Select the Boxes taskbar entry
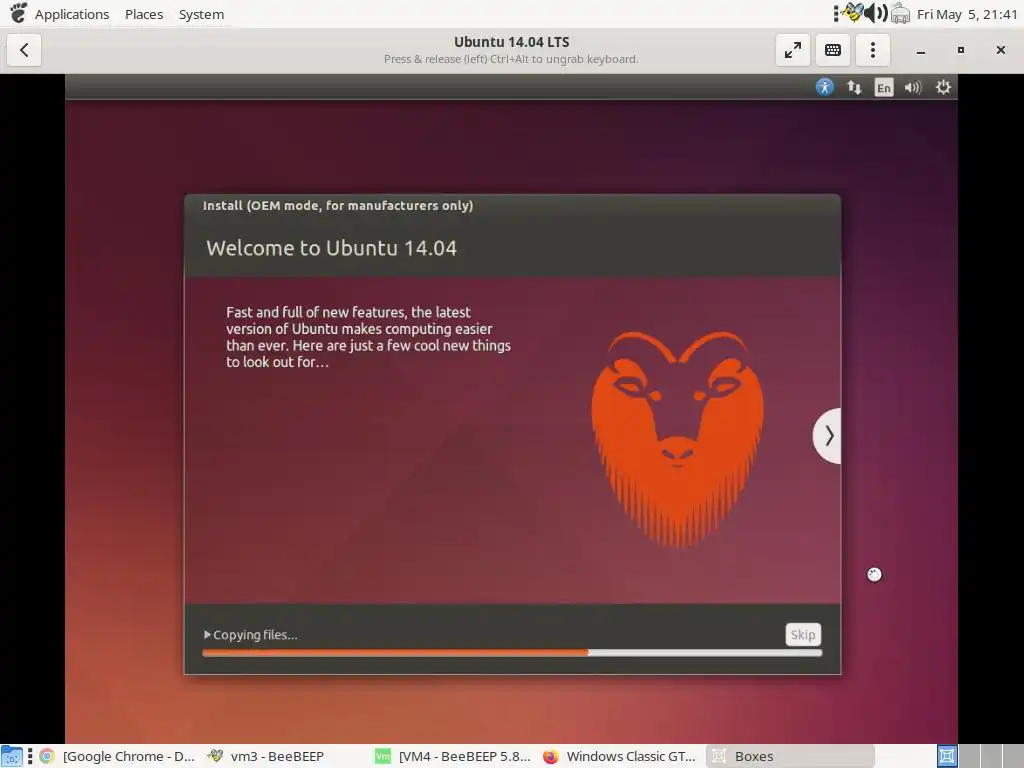The height and width of the screenshot is (768, 1024). click(x=790, y=756)
